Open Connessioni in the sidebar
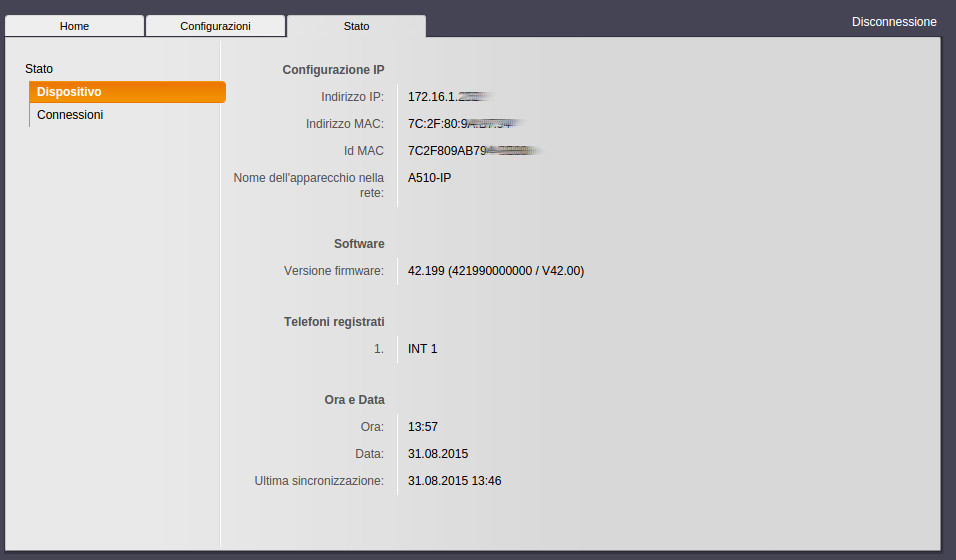This screenshot has width=956, height=560. click(70, 115)
